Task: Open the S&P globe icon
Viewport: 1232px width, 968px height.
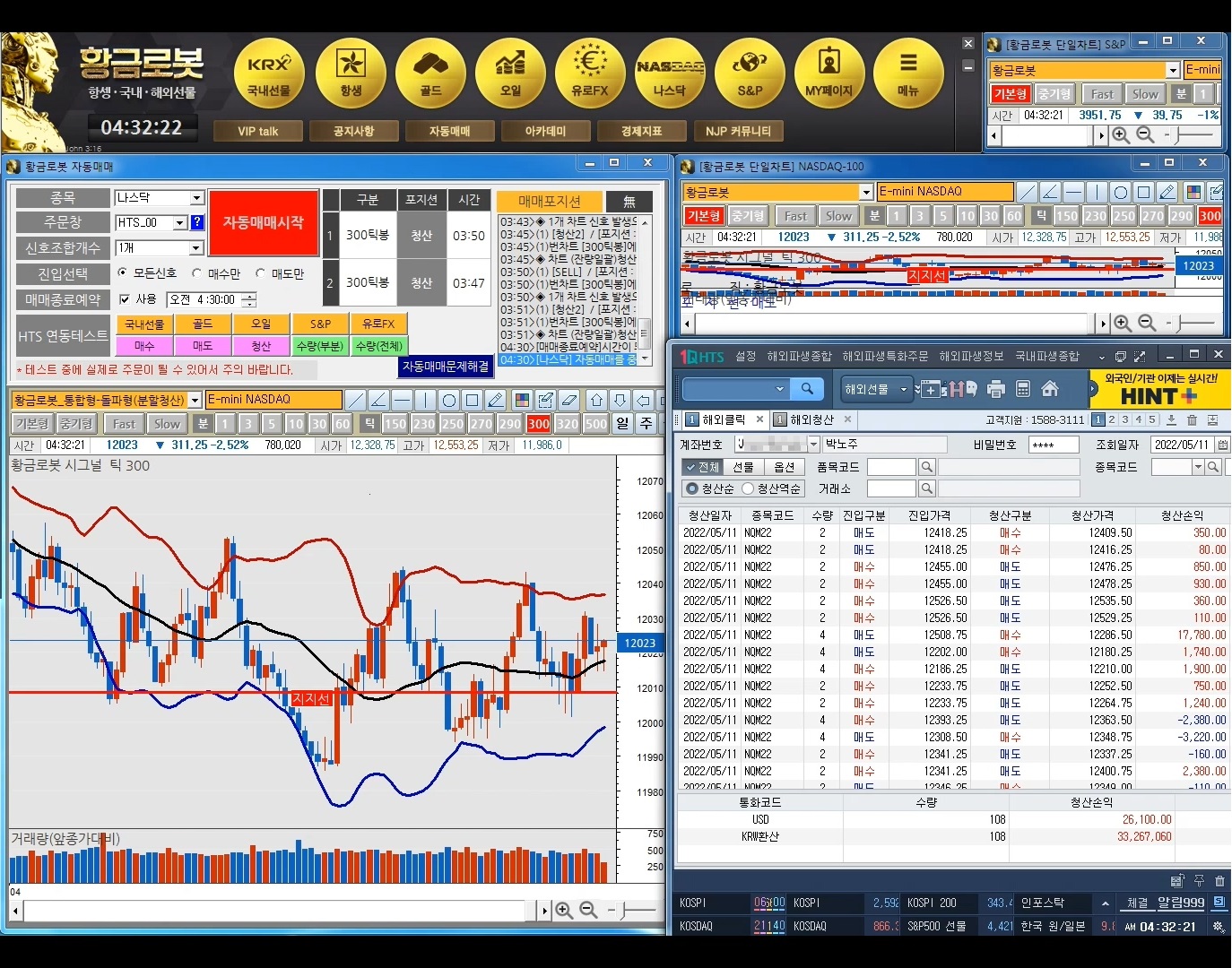Action: pyautogui.click(x=750, y=73)
